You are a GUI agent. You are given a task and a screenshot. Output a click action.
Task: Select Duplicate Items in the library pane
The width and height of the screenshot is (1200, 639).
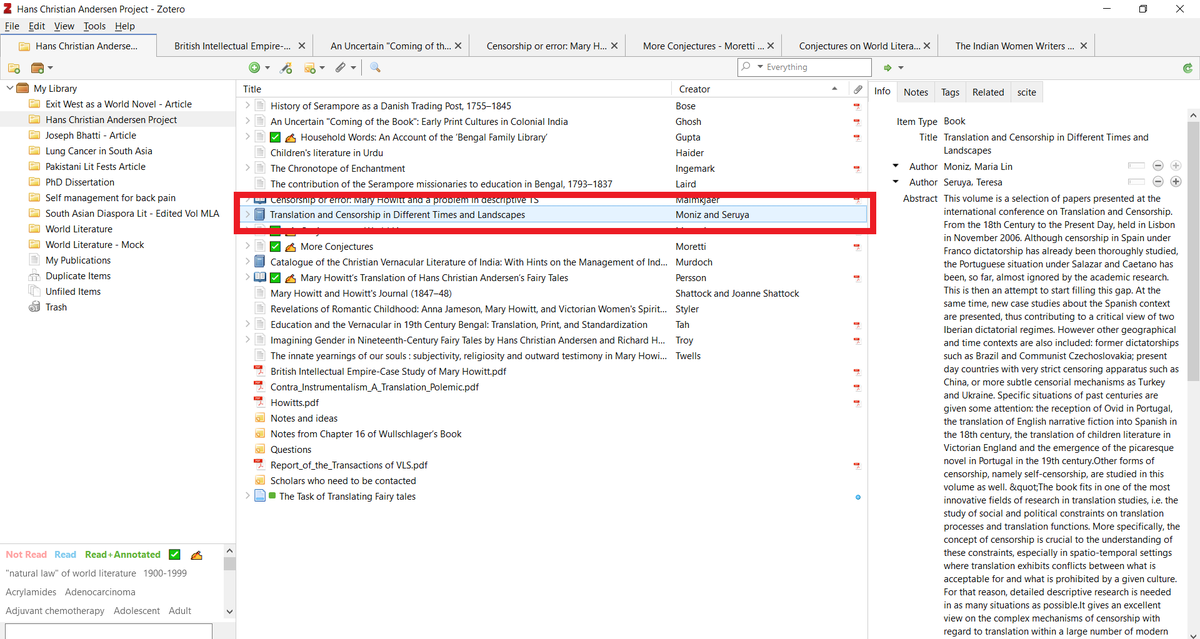pos(78,276)
